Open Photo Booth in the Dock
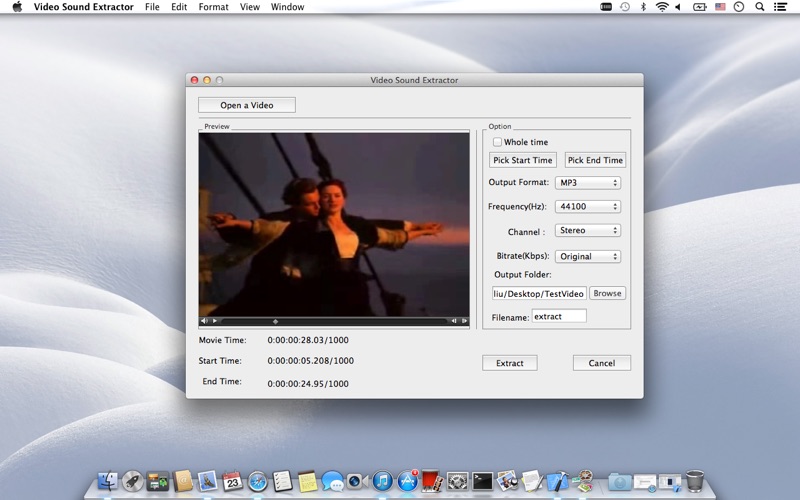This screenshot has width=800, height=500. tap(432, 481)
